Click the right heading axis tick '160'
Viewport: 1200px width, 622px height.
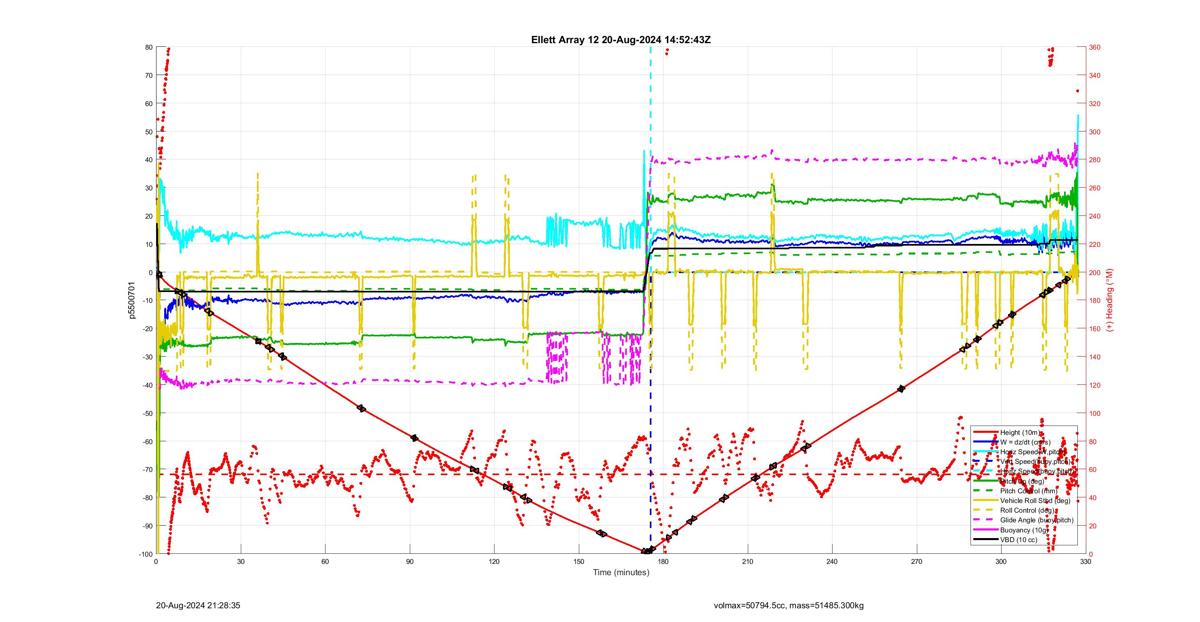[x=1095, y=329]
